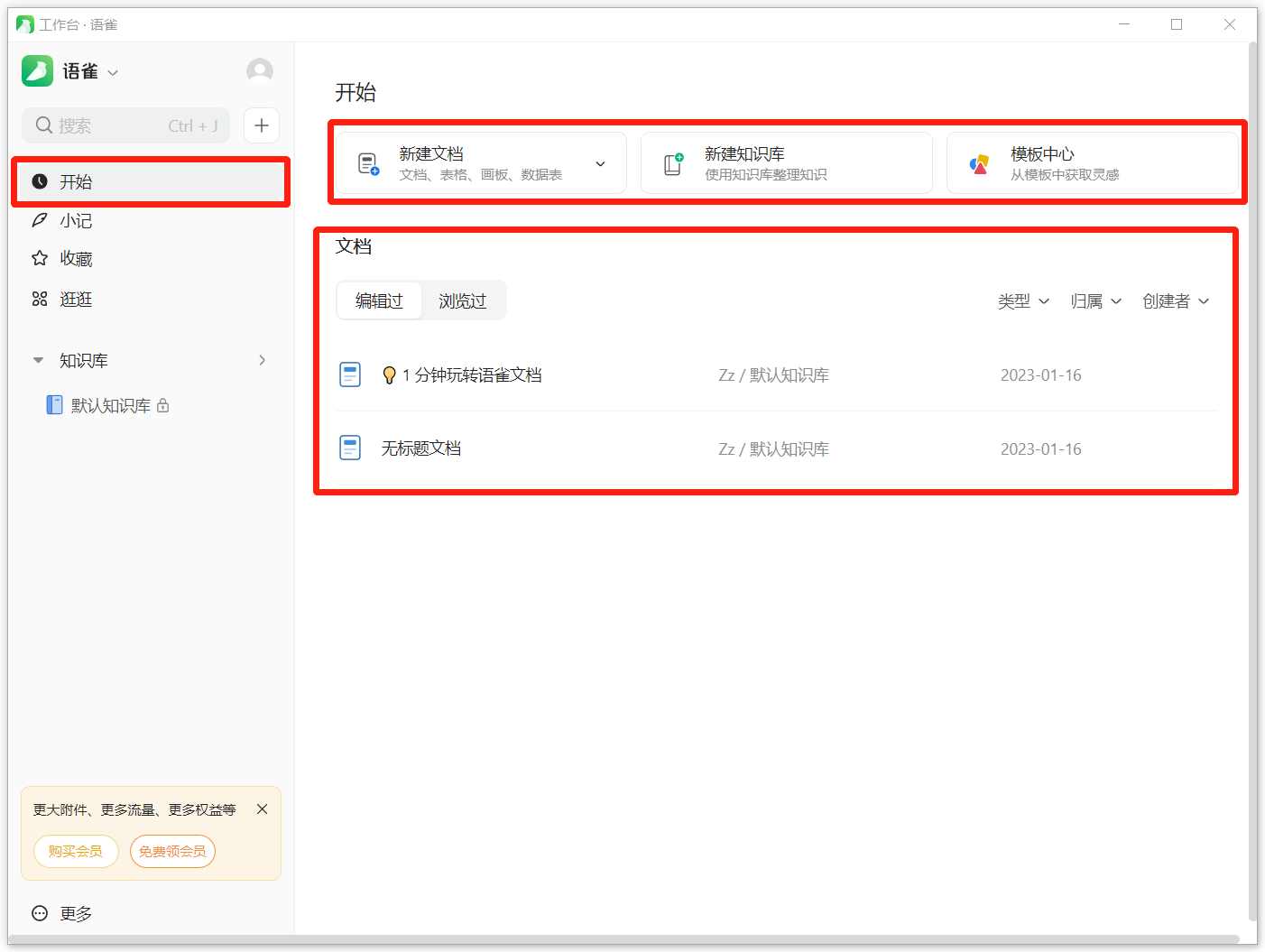Minimize the 语雀 window
This screenshot has height=952, width=1265.
1124,24
